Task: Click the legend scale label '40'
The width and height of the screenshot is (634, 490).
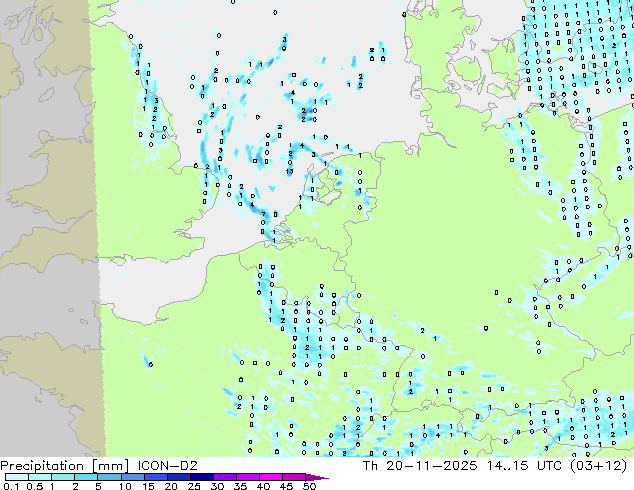Action: point(263,486)
